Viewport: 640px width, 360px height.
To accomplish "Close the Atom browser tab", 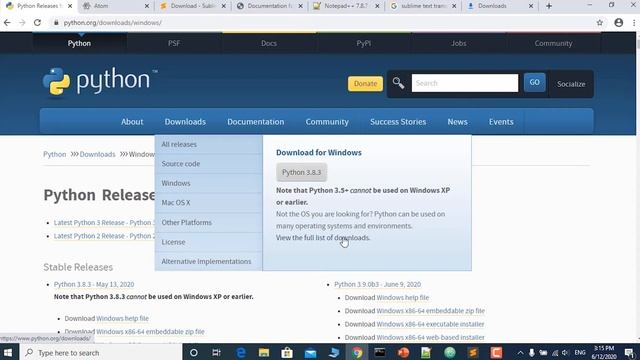I will [147, 6].
